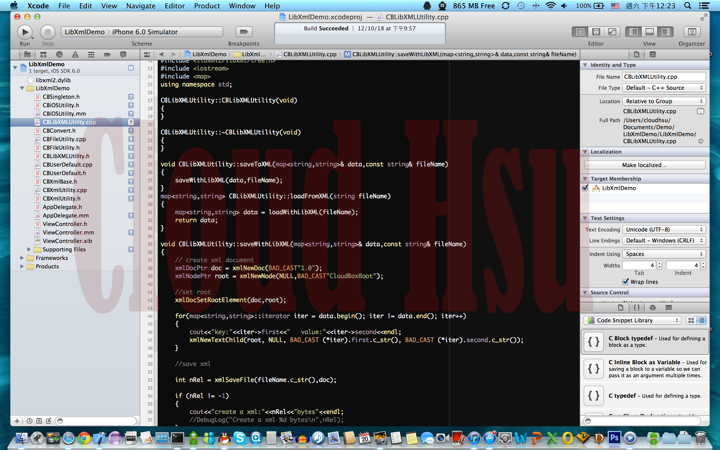Image resolution: width=720 pixels, height=450 pixels.
Task: Toggle Breakpoints button in toolbar
Action: pyautogui.click(x=244, y=32)
